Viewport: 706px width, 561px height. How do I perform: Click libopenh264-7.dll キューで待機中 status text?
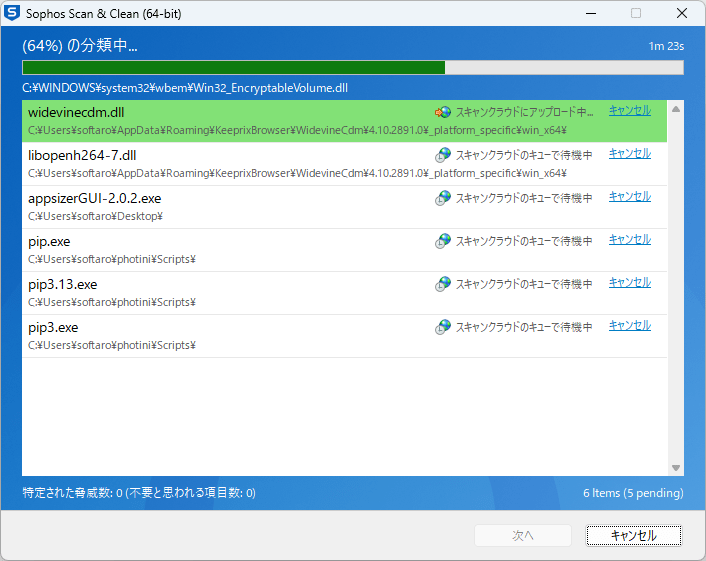[524, 155]
